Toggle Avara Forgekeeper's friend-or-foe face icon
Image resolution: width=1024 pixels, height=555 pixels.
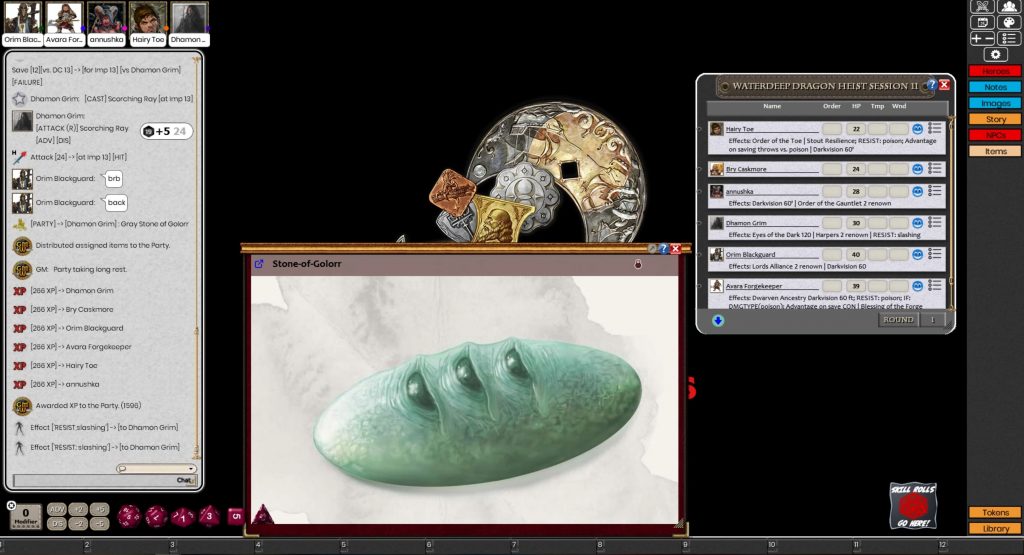[x=918, y=285]
